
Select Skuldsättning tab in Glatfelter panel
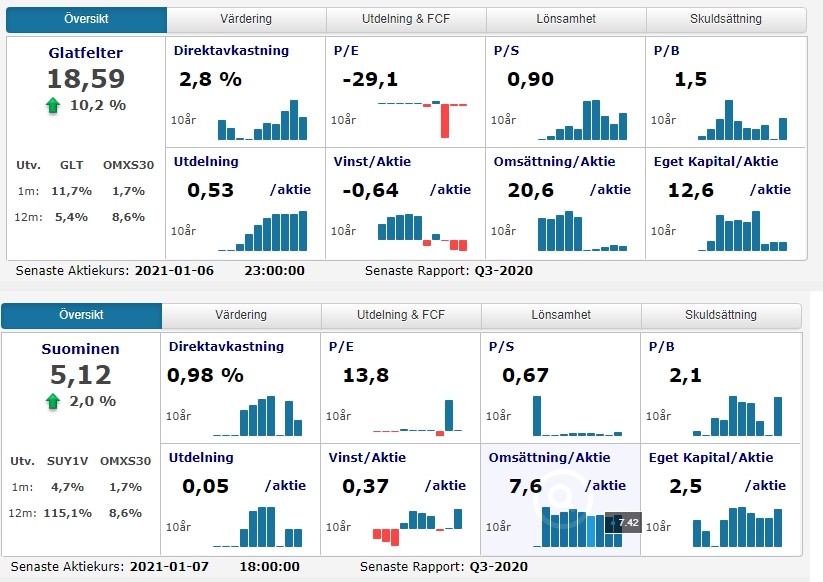[x=725, y=19]
